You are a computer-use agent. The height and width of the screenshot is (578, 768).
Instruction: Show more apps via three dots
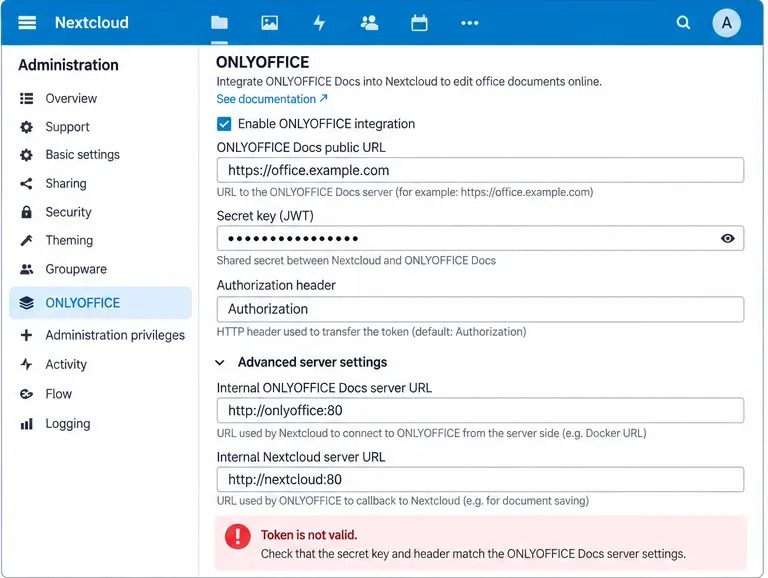click(470, 23)
